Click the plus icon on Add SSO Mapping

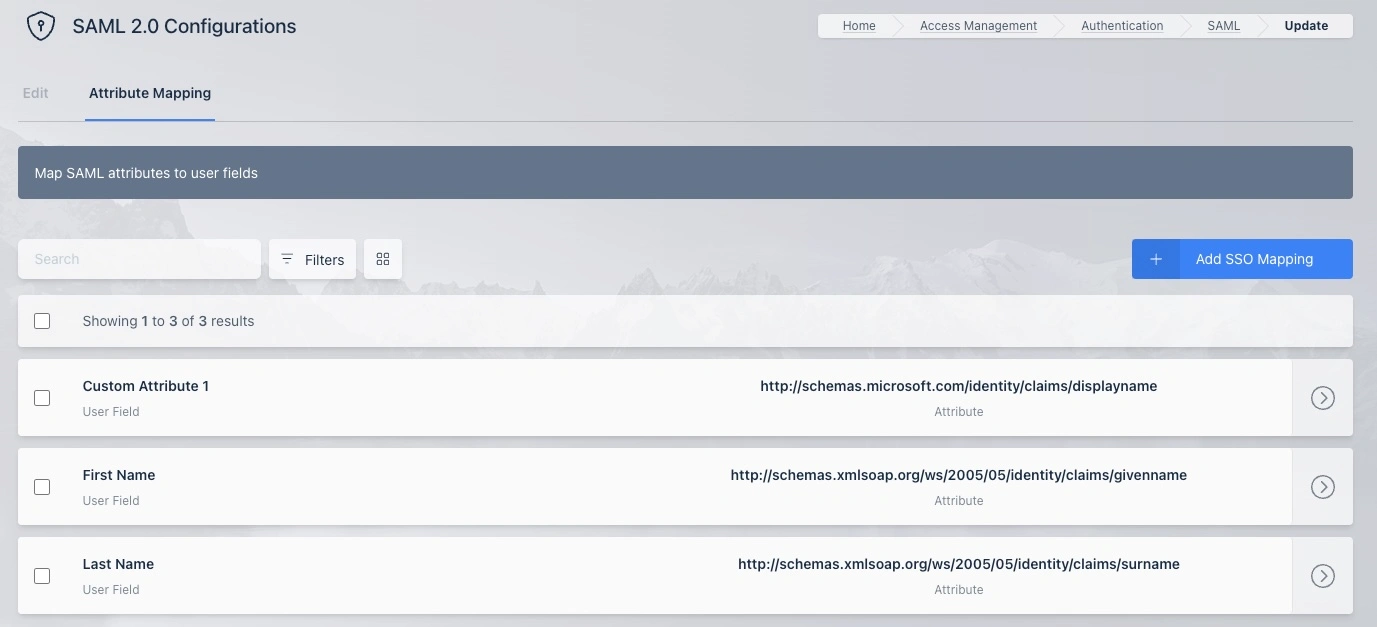[x=1156, y=258]
